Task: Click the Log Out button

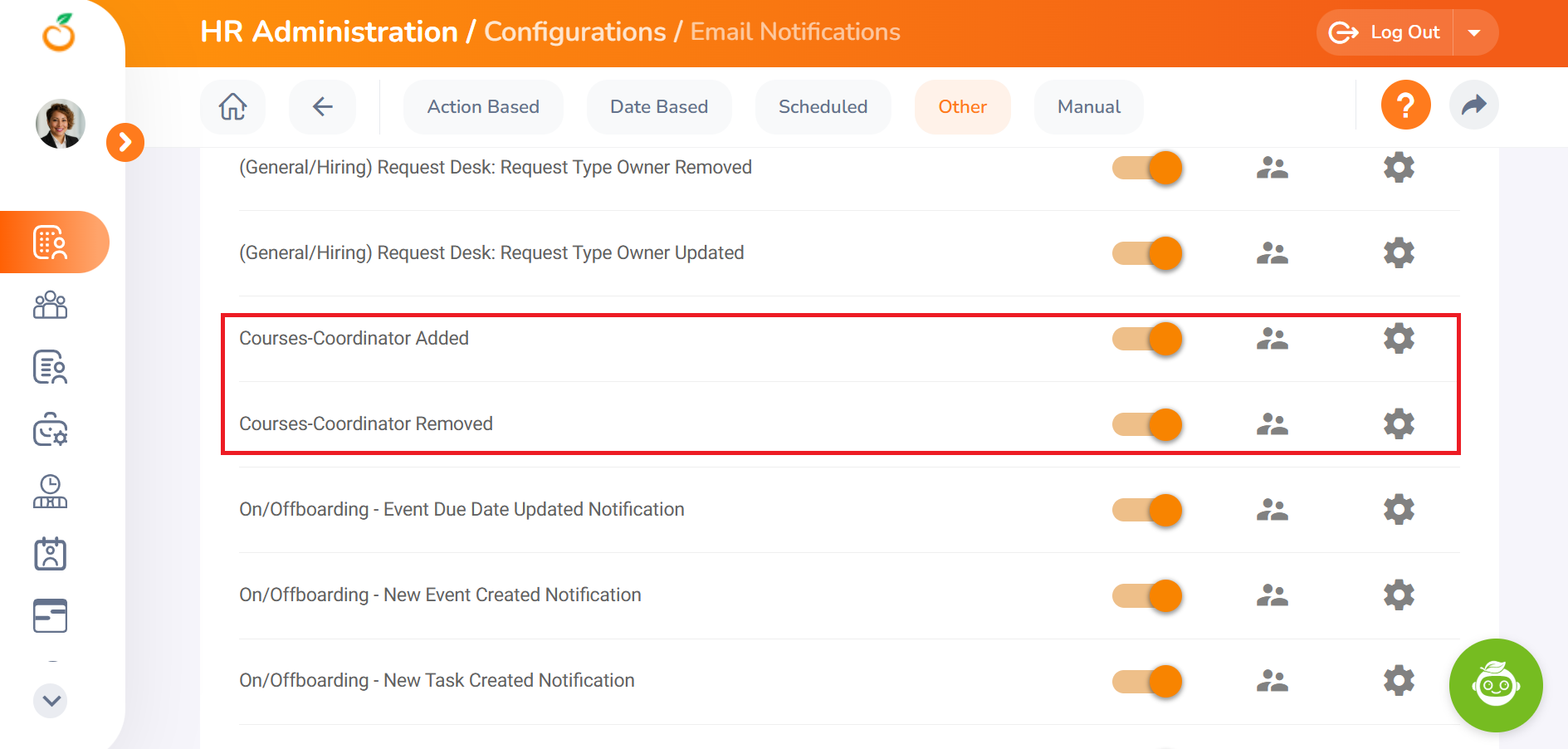Action: coord(1385,32)
